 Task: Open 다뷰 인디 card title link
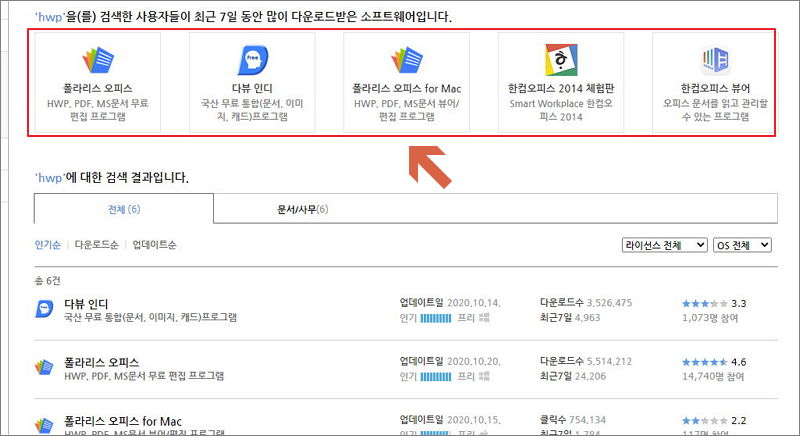click(x=253, y=88)
